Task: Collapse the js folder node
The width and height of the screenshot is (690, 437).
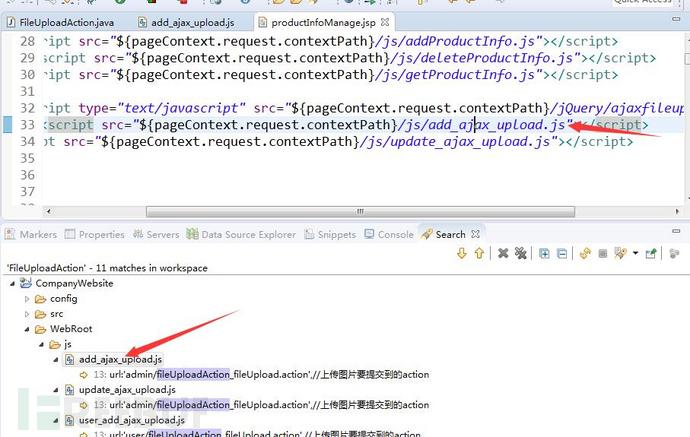Action: click(41, 344)
